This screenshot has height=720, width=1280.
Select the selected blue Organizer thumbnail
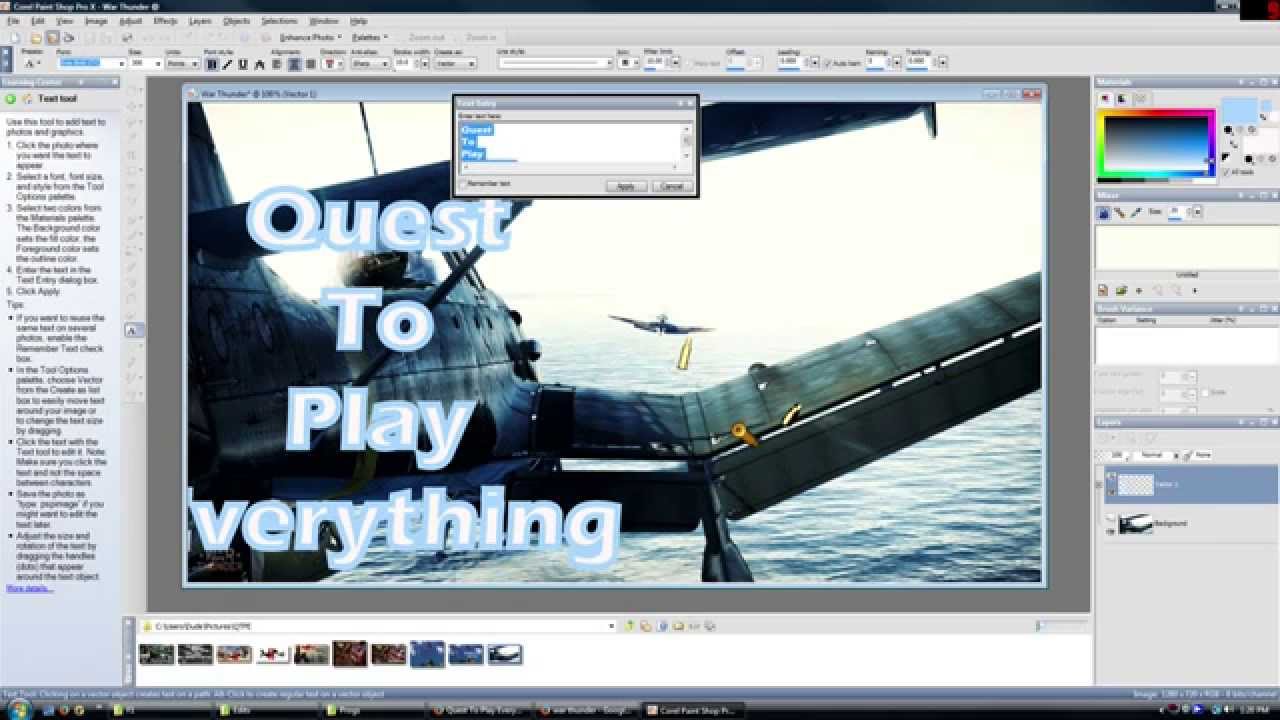[x=427, y=654]
